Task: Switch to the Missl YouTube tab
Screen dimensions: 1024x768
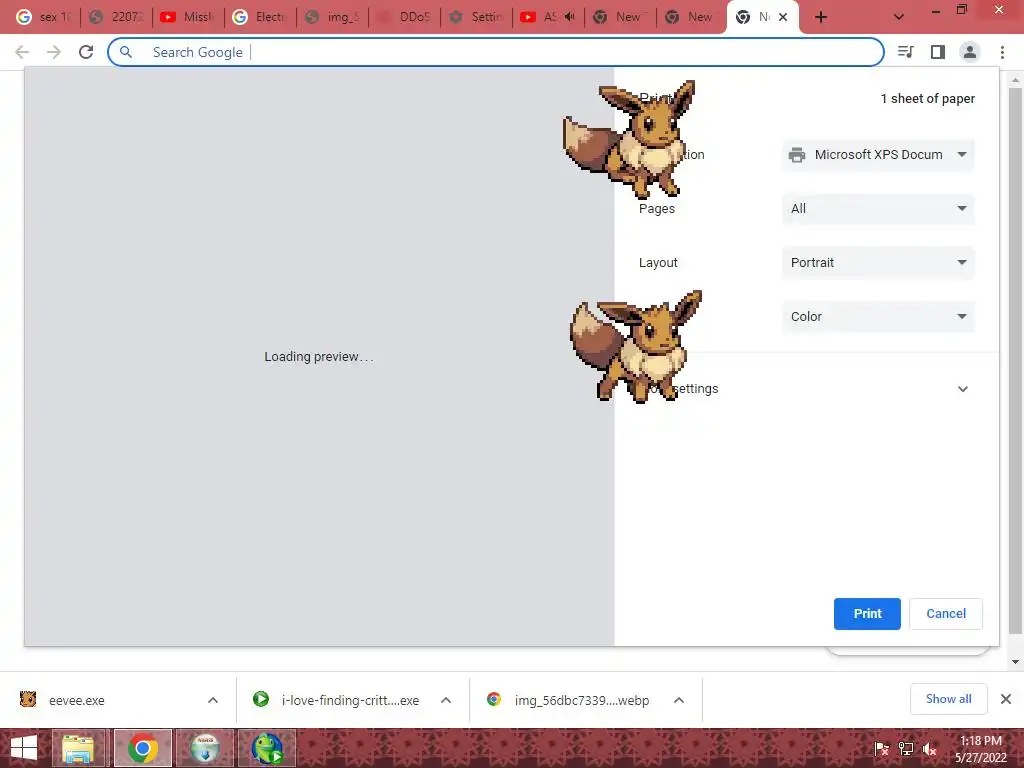Action: 188,17
